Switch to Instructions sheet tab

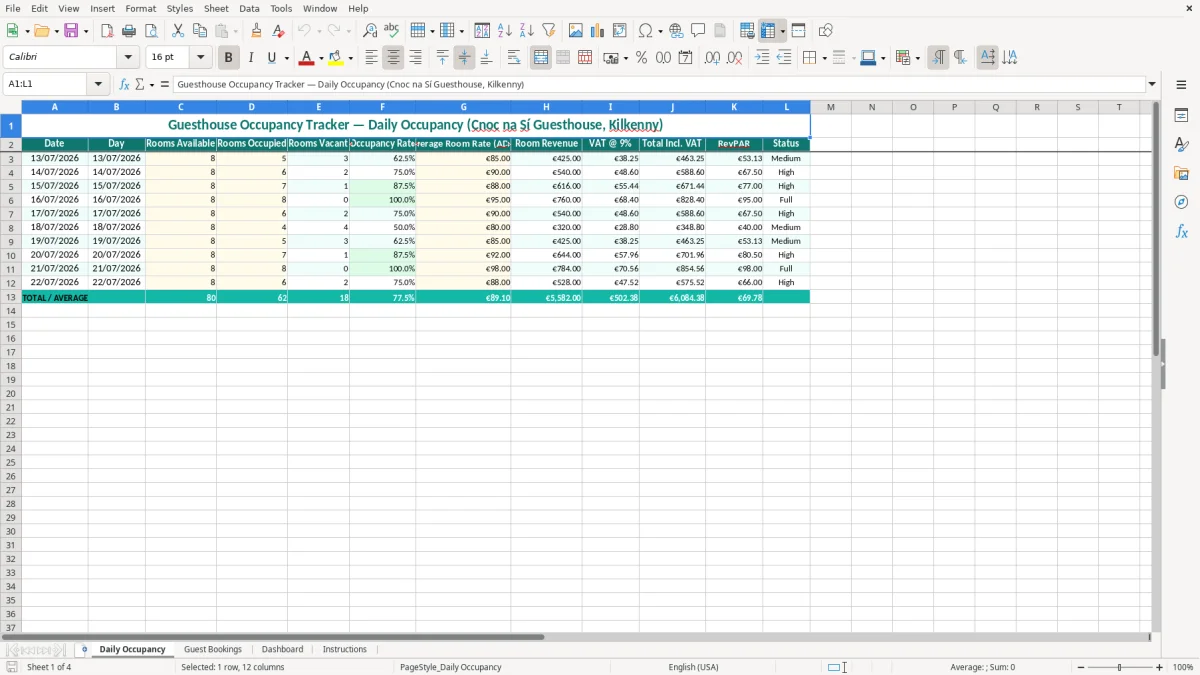click(x=345, y=650)
